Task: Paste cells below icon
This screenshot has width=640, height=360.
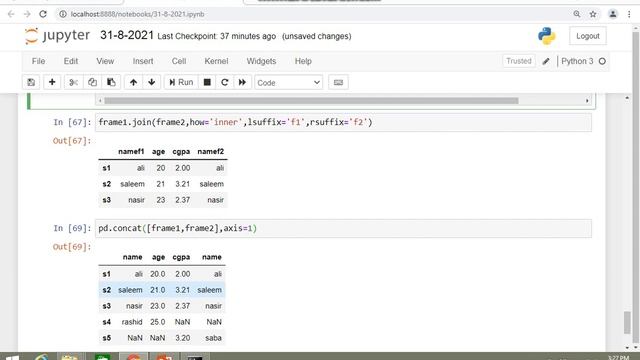Action: click(x=111, y=82)
